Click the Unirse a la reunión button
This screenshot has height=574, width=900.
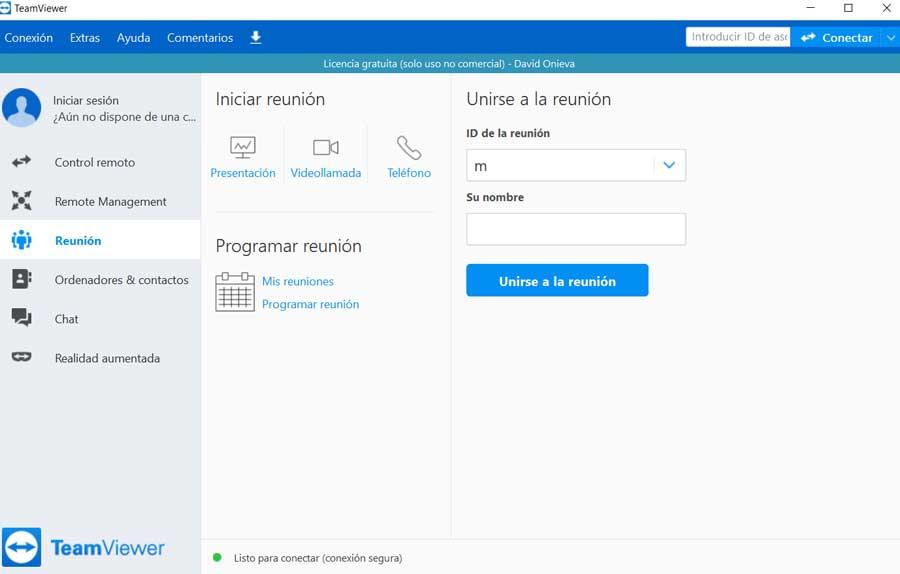(x=557, y=280)
